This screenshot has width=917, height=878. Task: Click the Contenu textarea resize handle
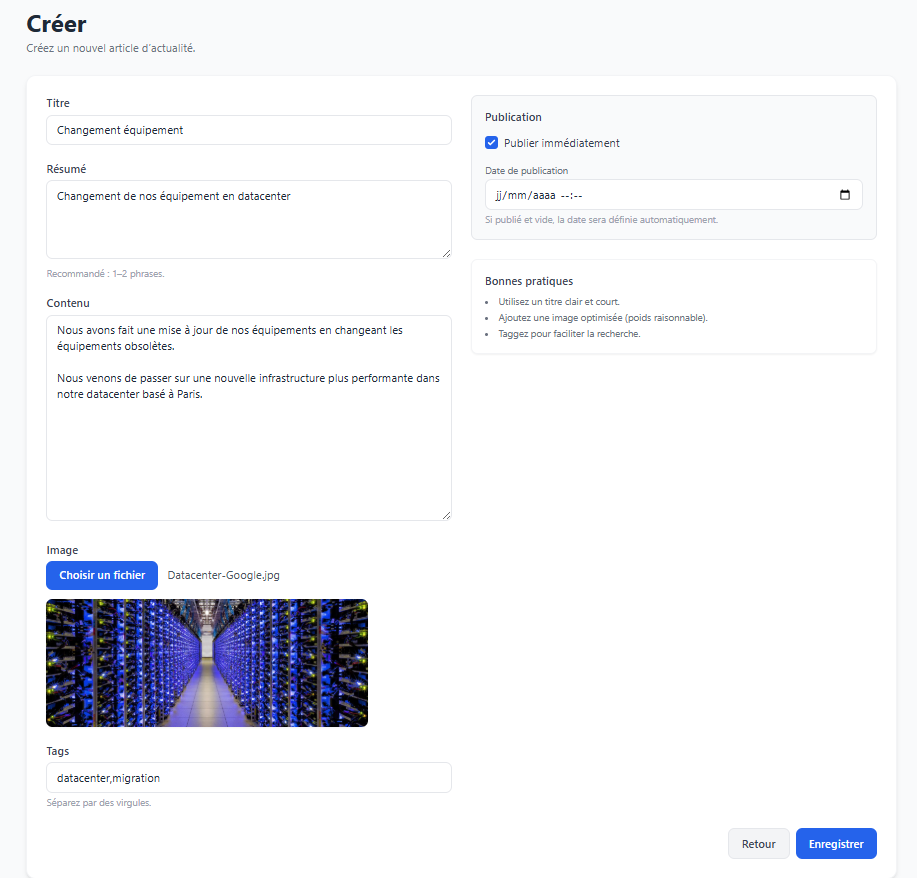[446, 515]
